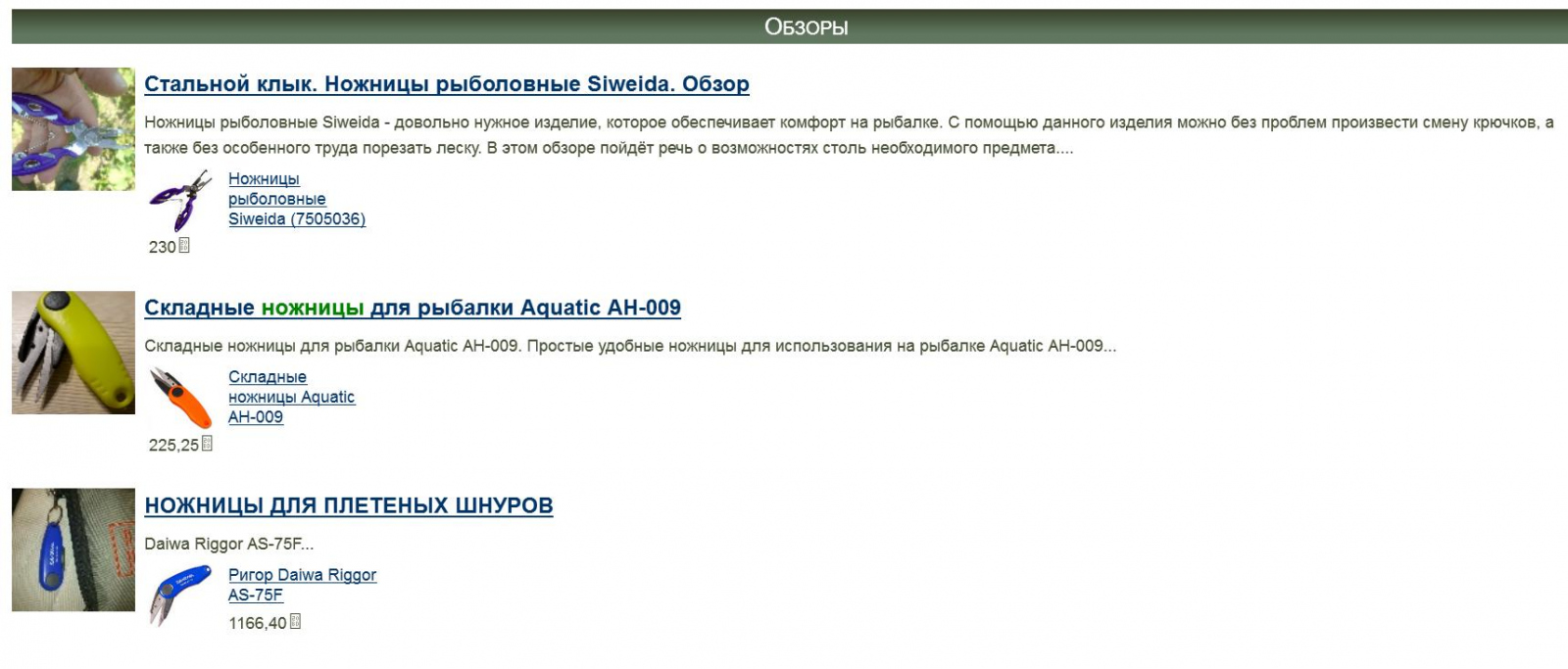Click the Aquatic AH-009 review description text
The image size is (1568, 669).
tap(630, 346)
